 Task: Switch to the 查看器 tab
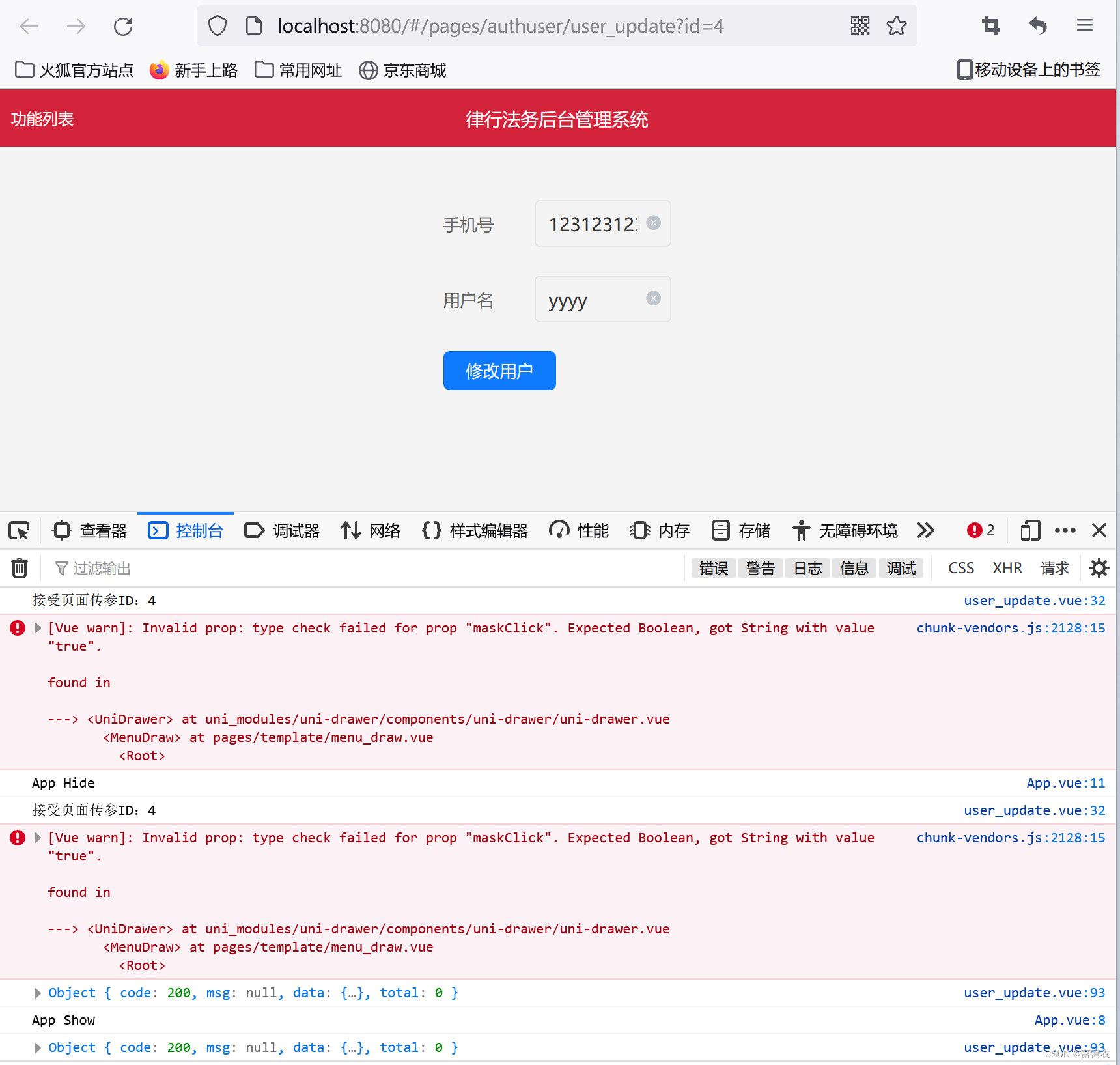click(90, 531)
